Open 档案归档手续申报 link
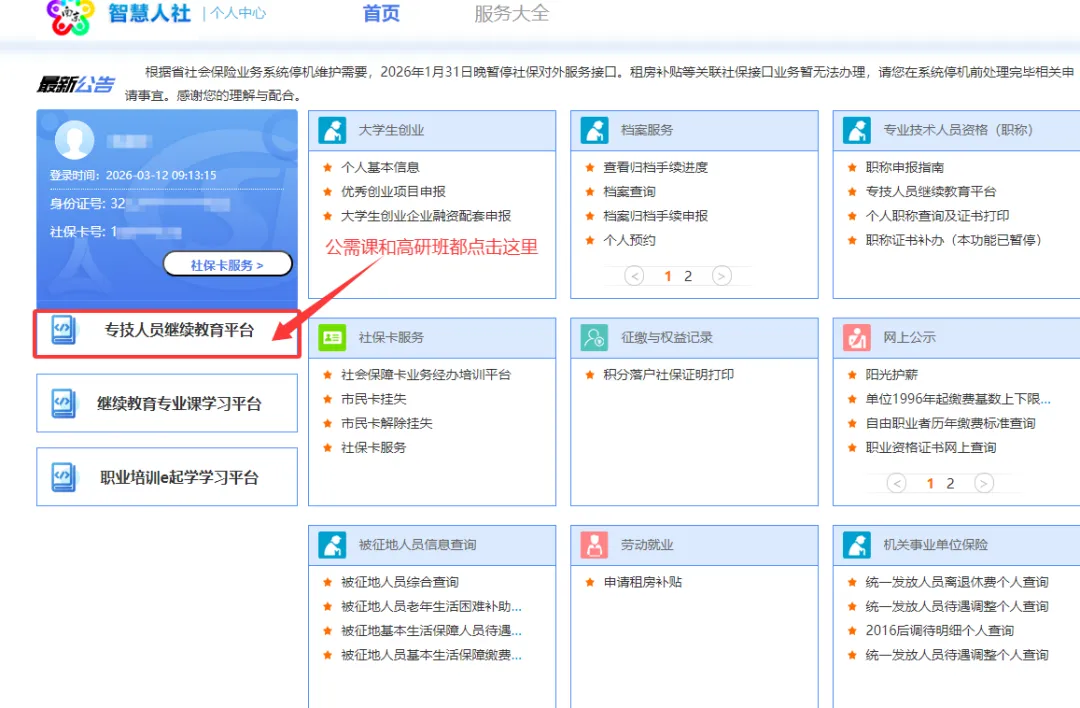 (x=656, y=216)
